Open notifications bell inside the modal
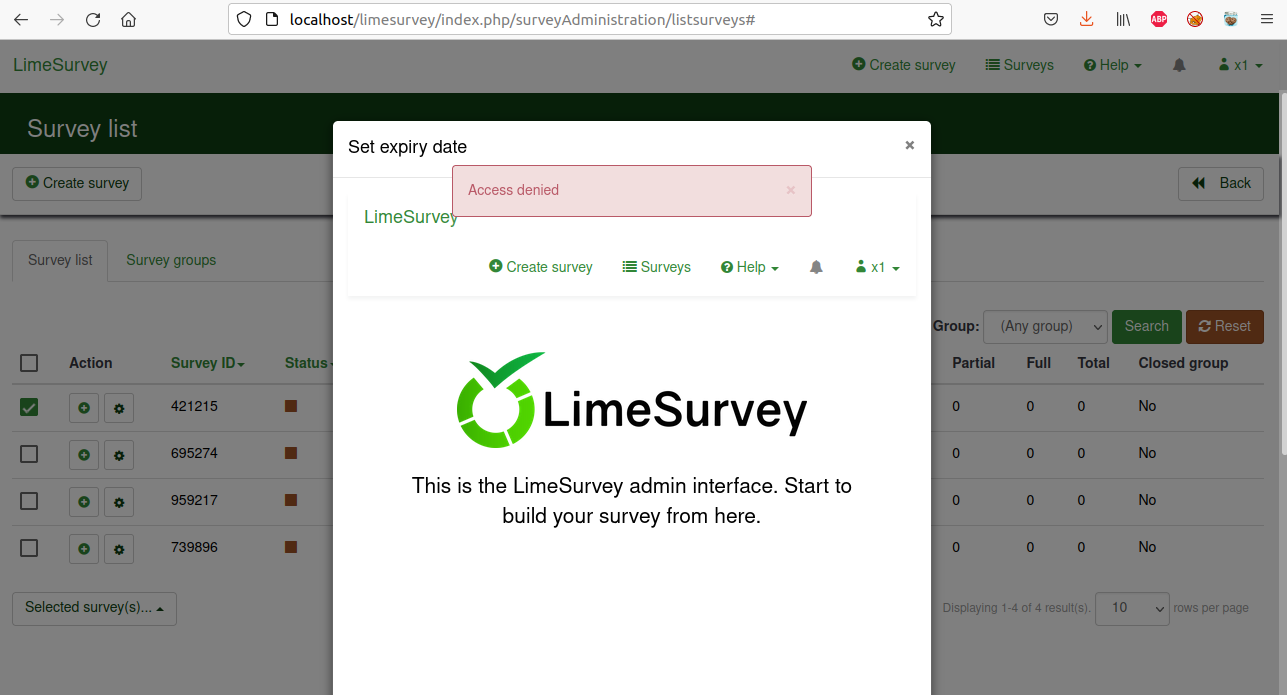The height and width of the screenshot is (695, 1287). (816, 267)
